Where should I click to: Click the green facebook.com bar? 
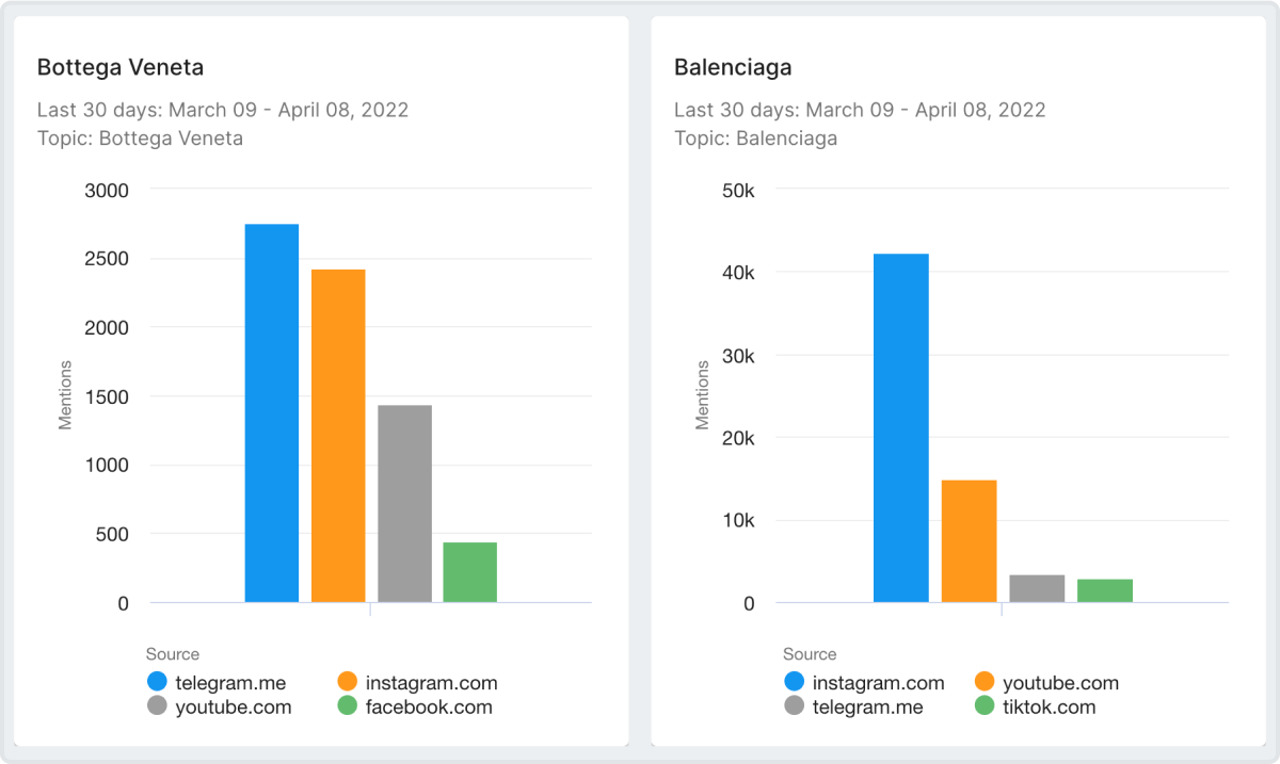point(470,572)
